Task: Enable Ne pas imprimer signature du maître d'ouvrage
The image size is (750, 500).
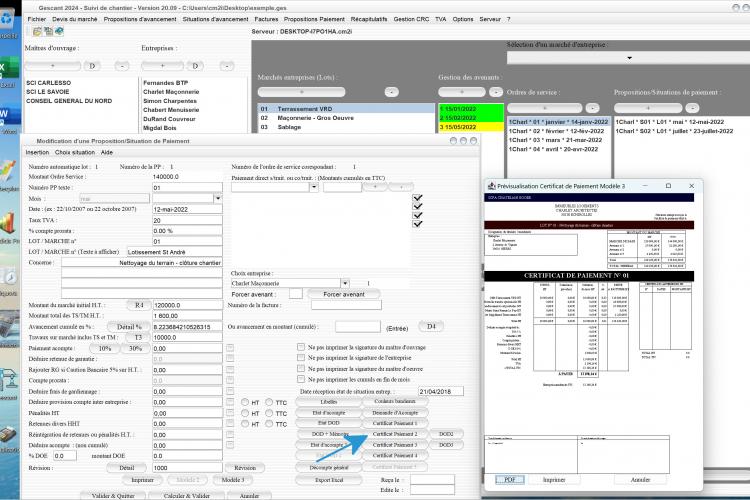Action: click(x=301, y=347)
